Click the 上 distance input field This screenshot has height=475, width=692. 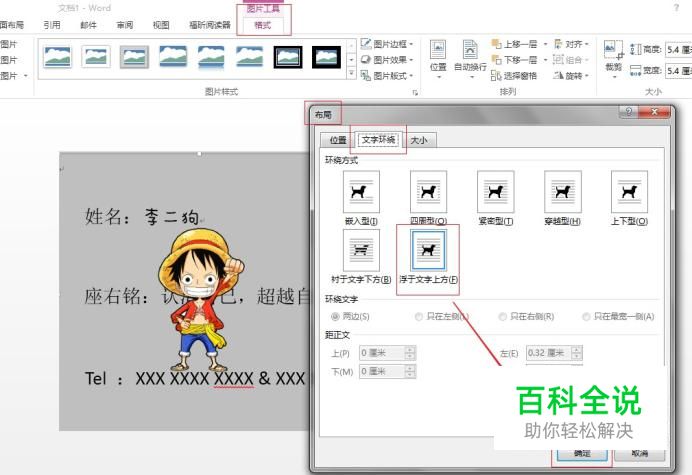pos(382,353)
